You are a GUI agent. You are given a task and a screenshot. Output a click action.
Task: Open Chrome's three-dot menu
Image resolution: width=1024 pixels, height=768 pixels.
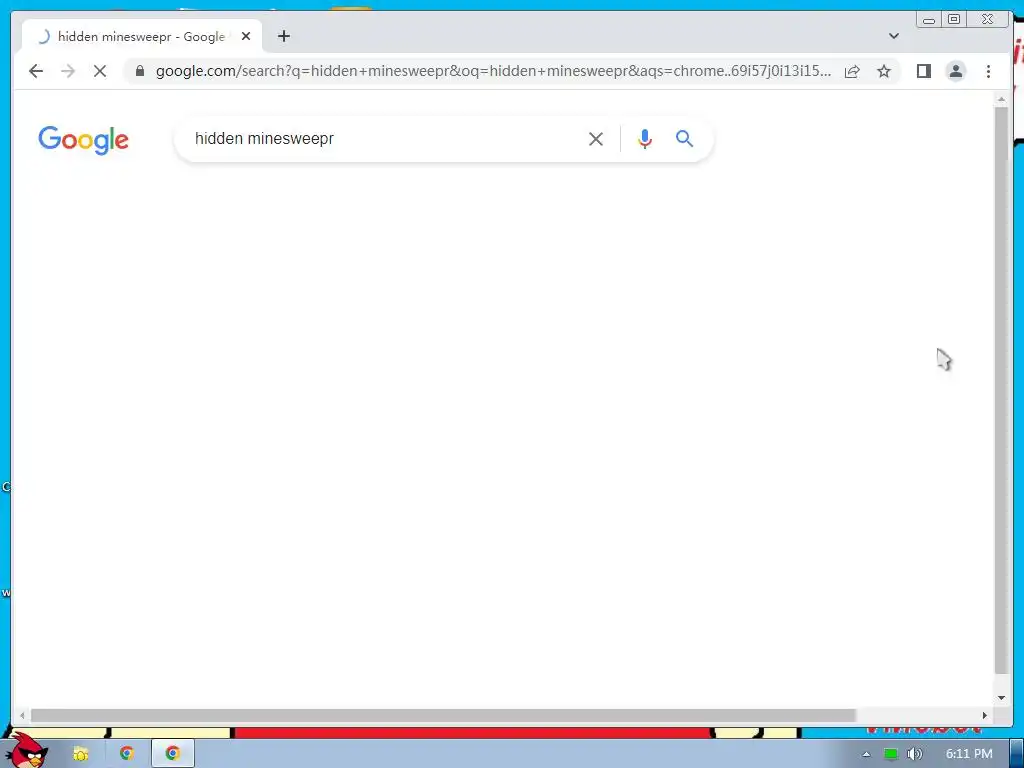pyautogui.click(x=988, y=71)
